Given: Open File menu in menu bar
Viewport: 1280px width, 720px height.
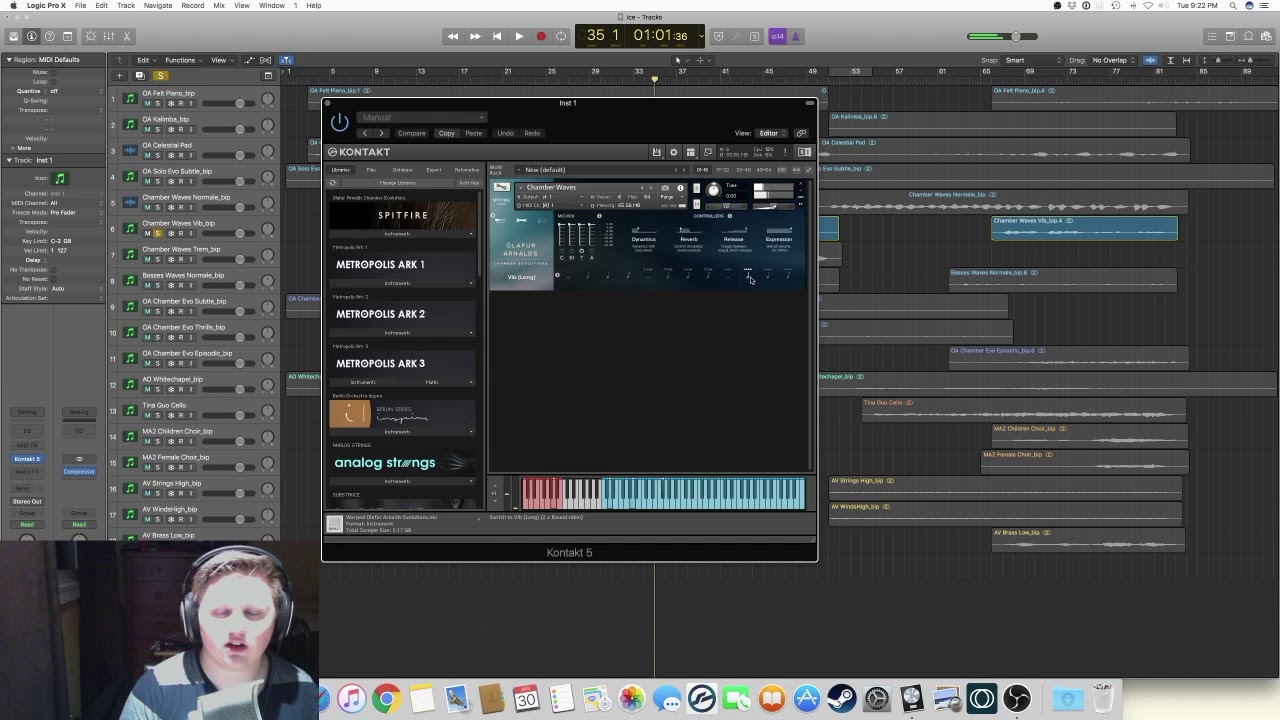Looking at the screenshot, I should point(80,5).
